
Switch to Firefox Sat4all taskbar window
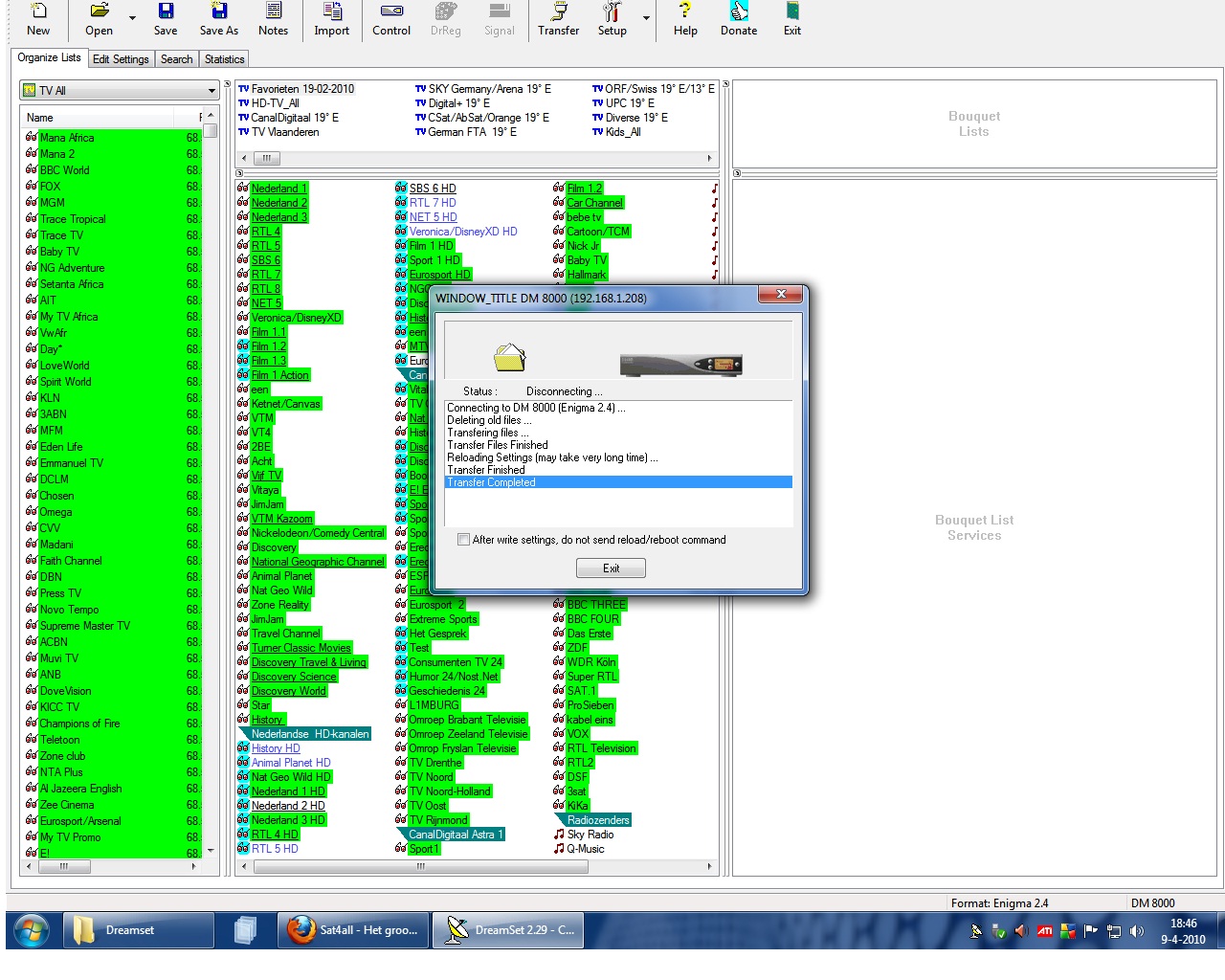353,930
